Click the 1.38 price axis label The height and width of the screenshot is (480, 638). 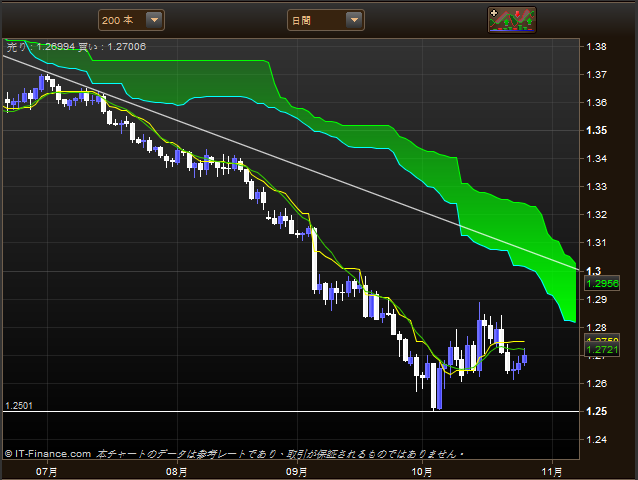[596, 47]
